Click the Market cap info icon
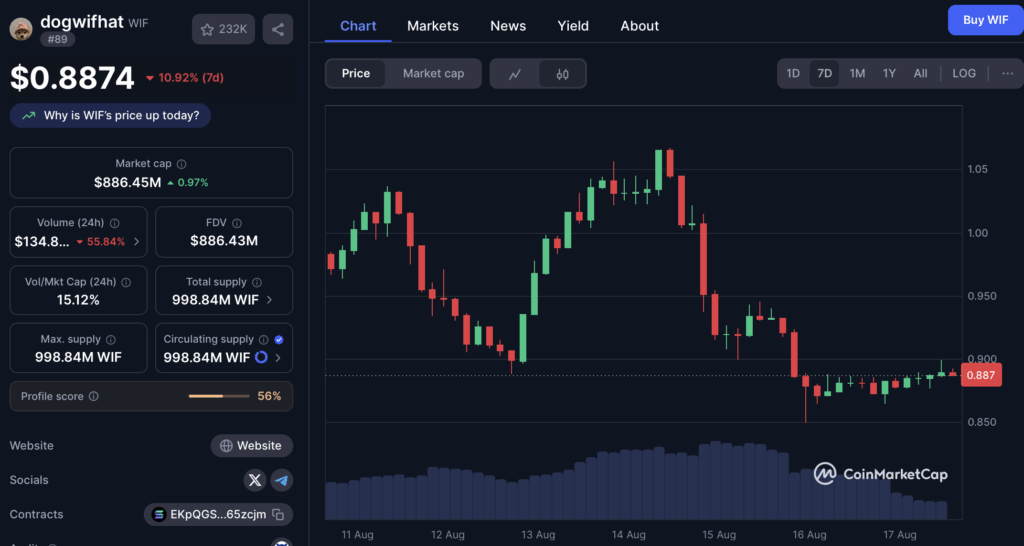1024x546 pixels. pyautogui.click(x=182, y=164)
